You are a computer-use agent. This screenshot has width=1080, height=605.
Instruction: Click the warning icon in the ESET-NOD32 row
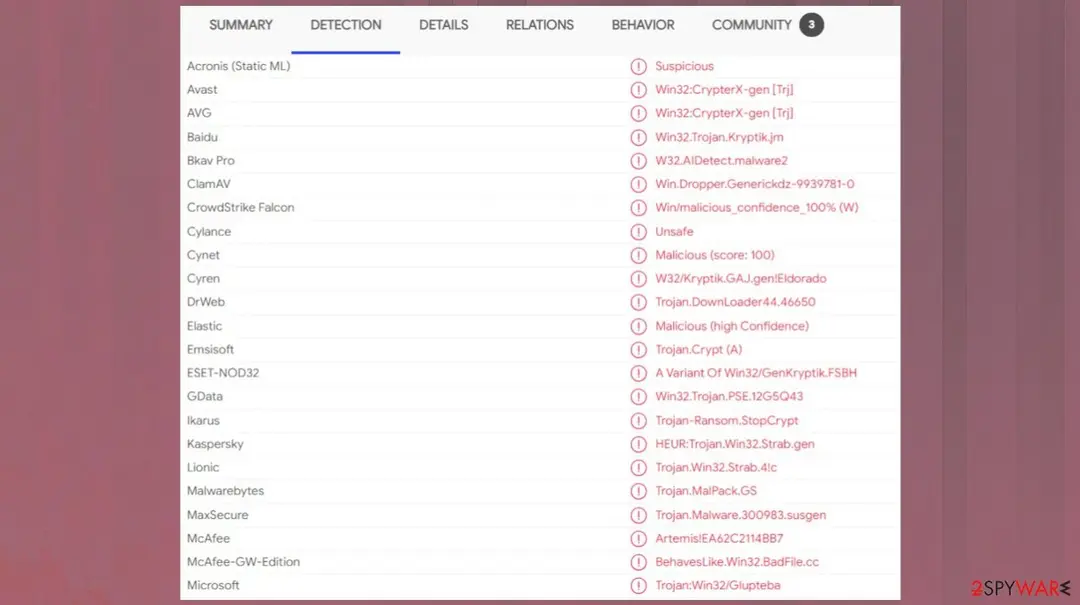(638, 373)
